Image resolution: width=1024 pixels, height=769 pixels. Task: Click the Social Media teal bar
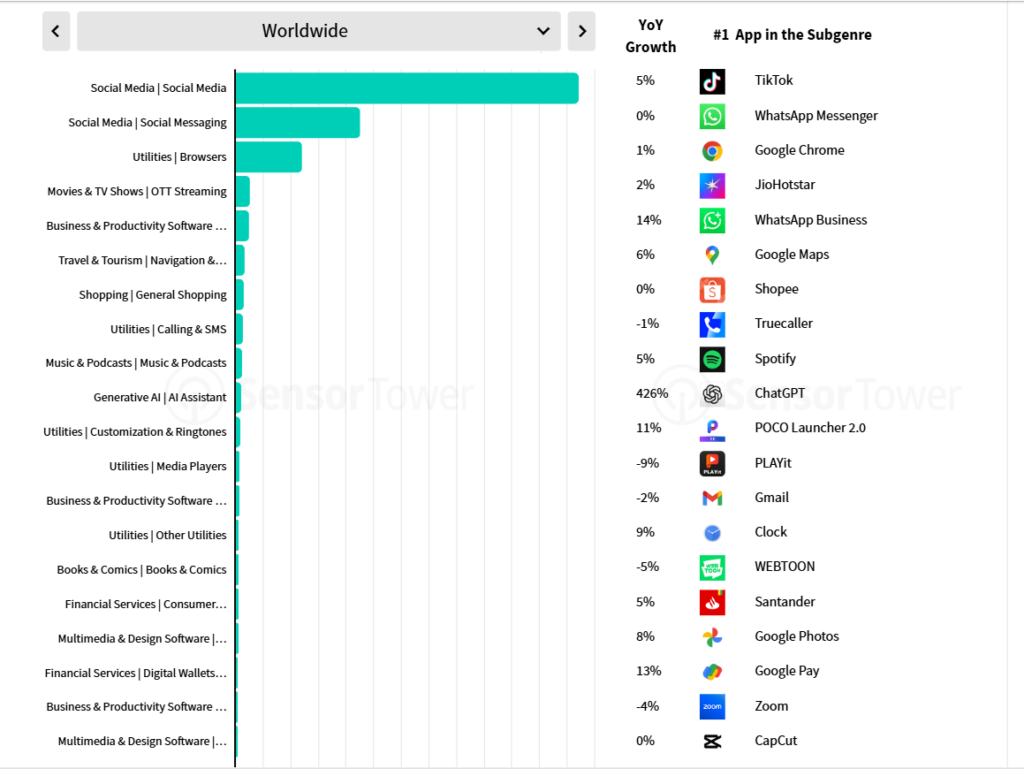[x=406, y=88]
